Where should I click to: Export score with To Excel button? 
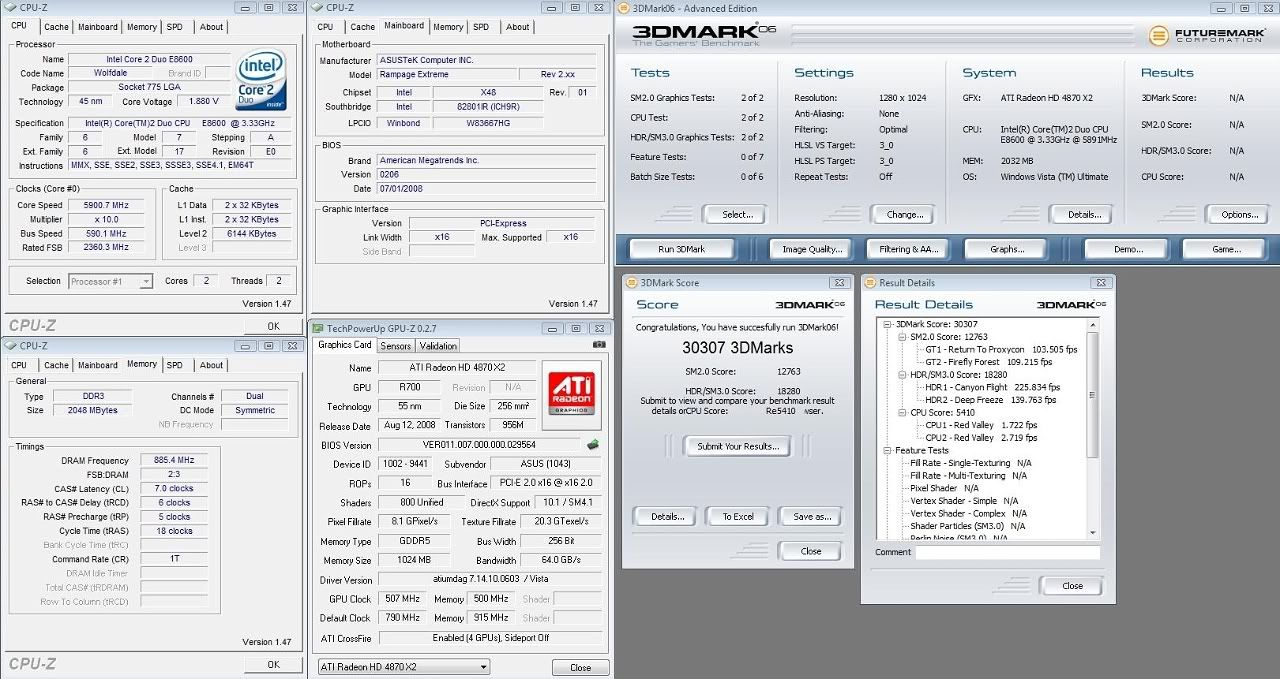pos(738,516)
